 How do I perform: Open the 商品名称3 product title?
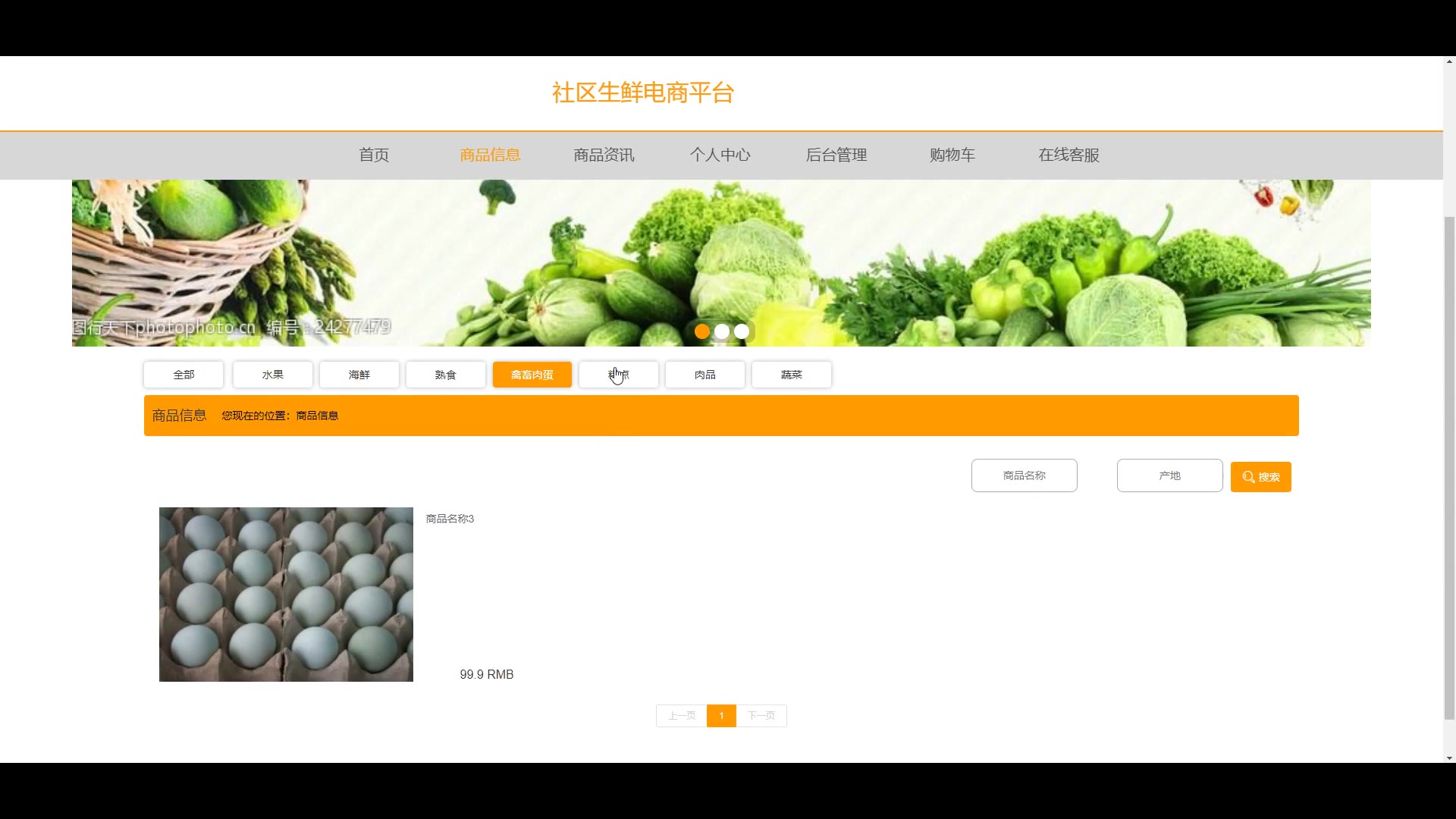(450, 519)
